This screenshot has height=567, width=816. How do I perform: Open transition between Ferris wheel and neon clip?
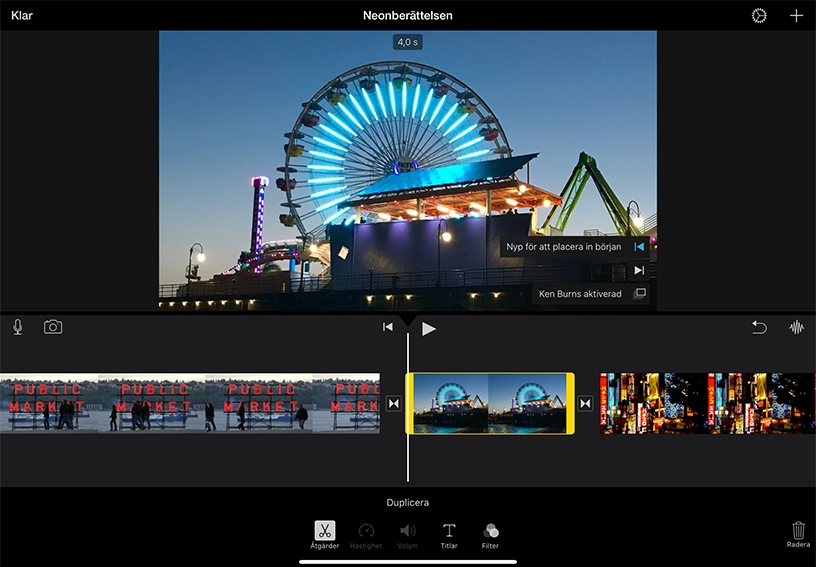(x=585, y=404)
